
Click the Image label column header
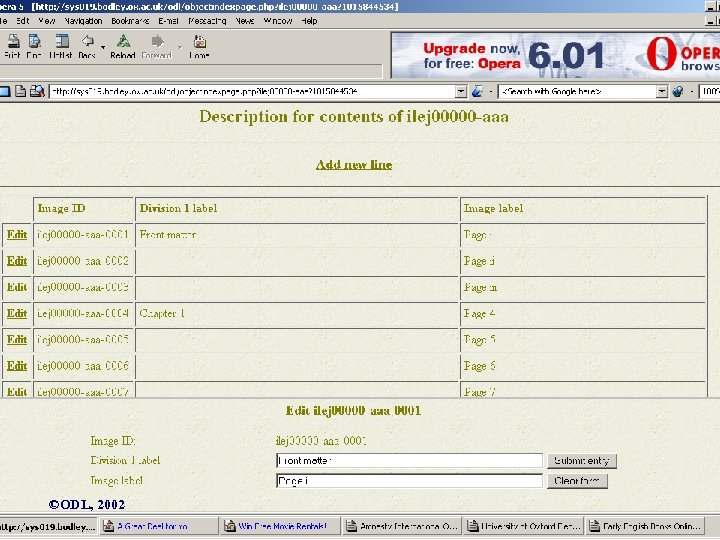pos(583,208)
